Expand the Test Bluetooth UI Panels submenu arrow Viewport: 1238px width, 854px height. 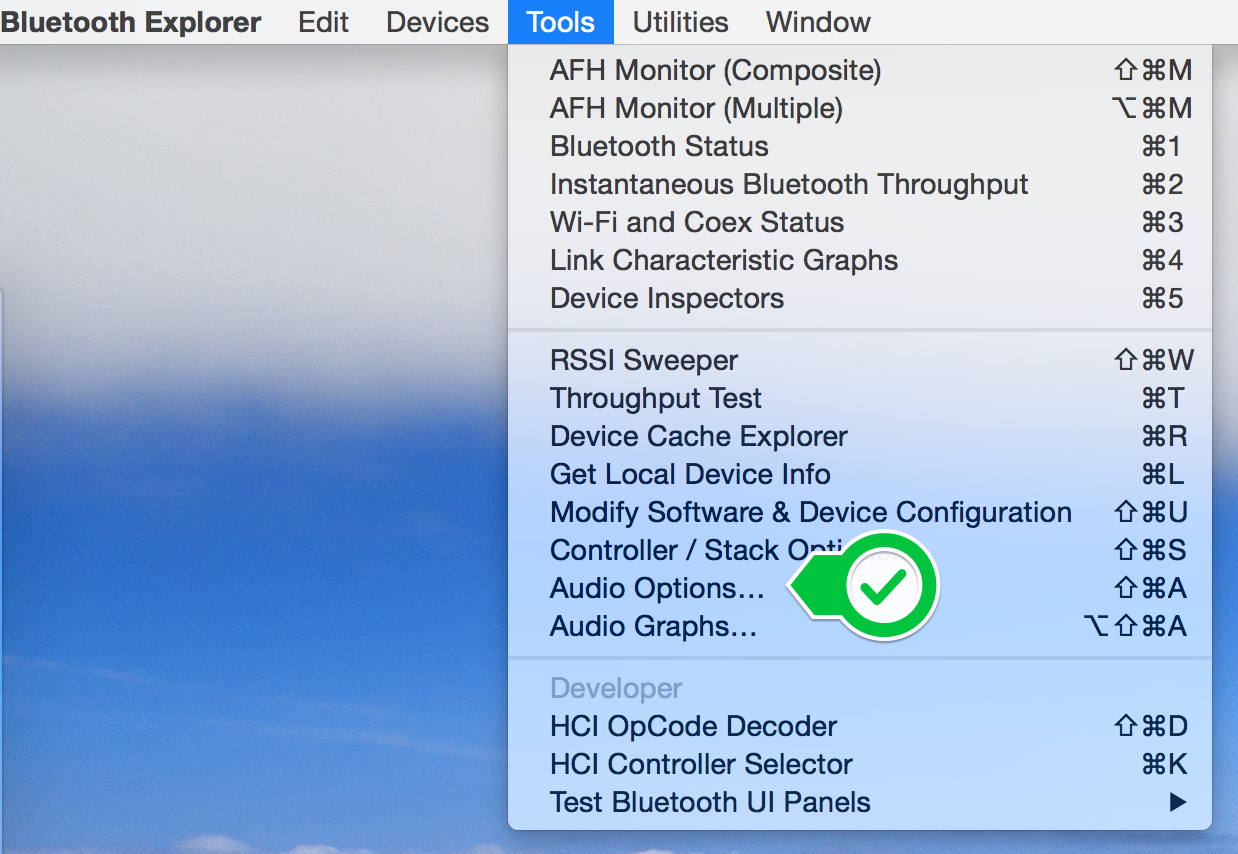(x=1178, y=802)
